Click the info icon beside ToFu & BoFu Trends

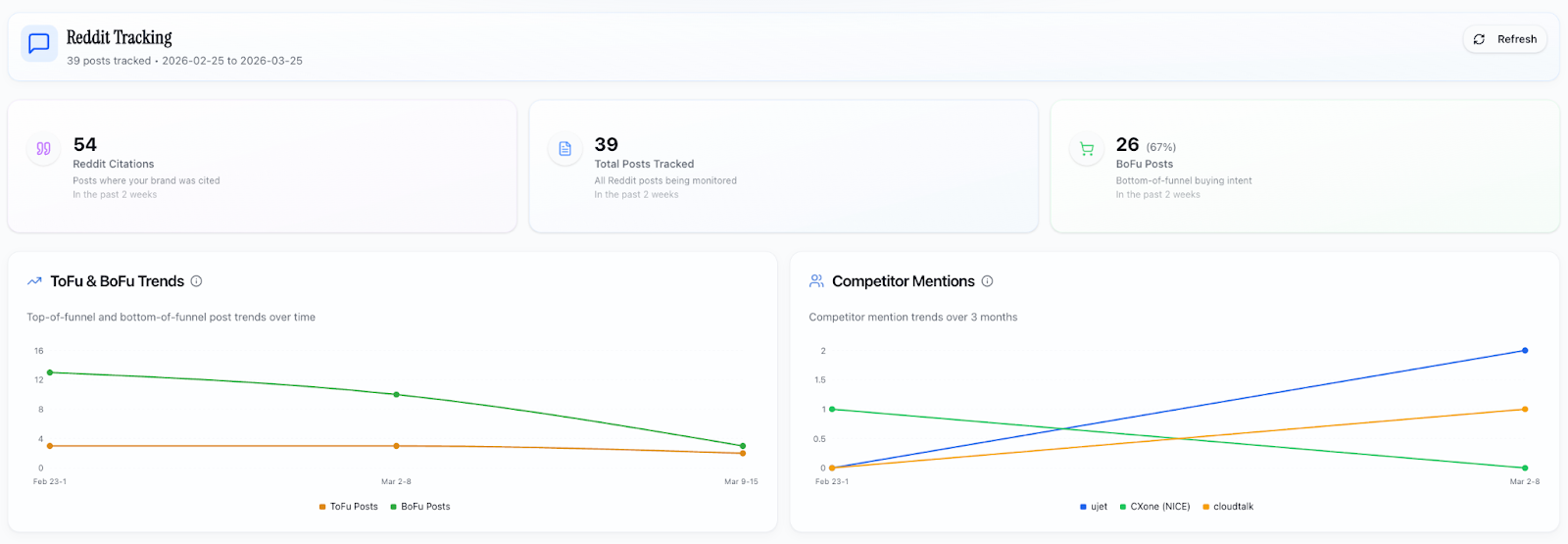(196, 281)
